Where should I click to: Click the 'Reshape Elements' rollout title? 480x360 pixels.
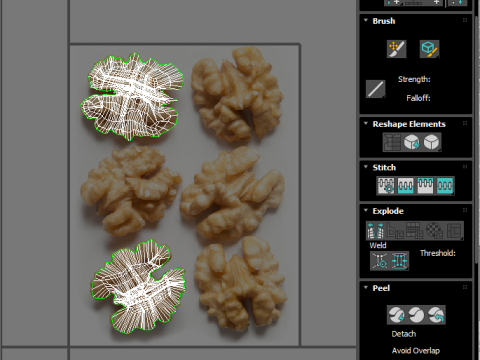[x=409, y=124]
